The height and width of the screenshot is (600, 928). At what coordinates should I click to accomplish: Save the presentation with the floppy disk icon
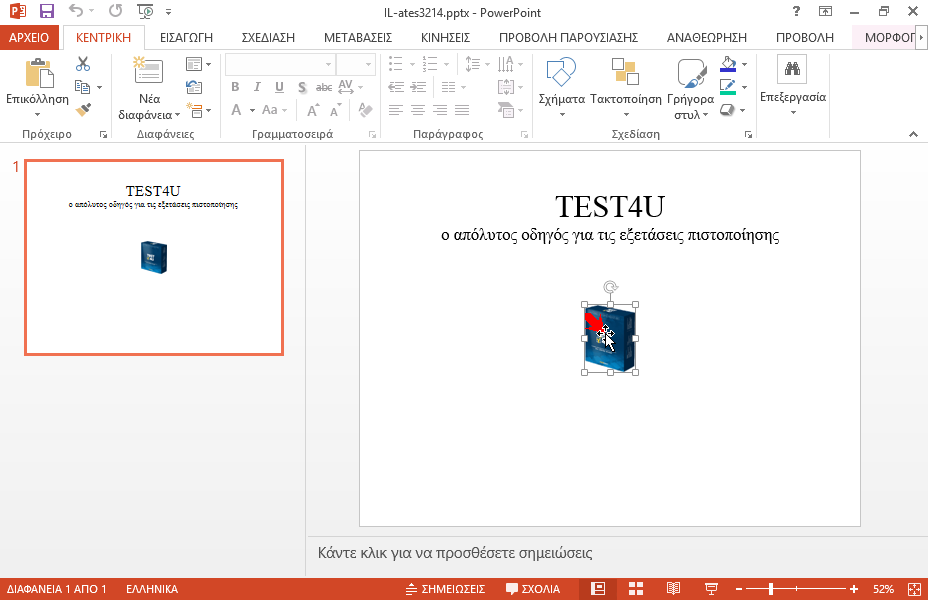(47, 11)
